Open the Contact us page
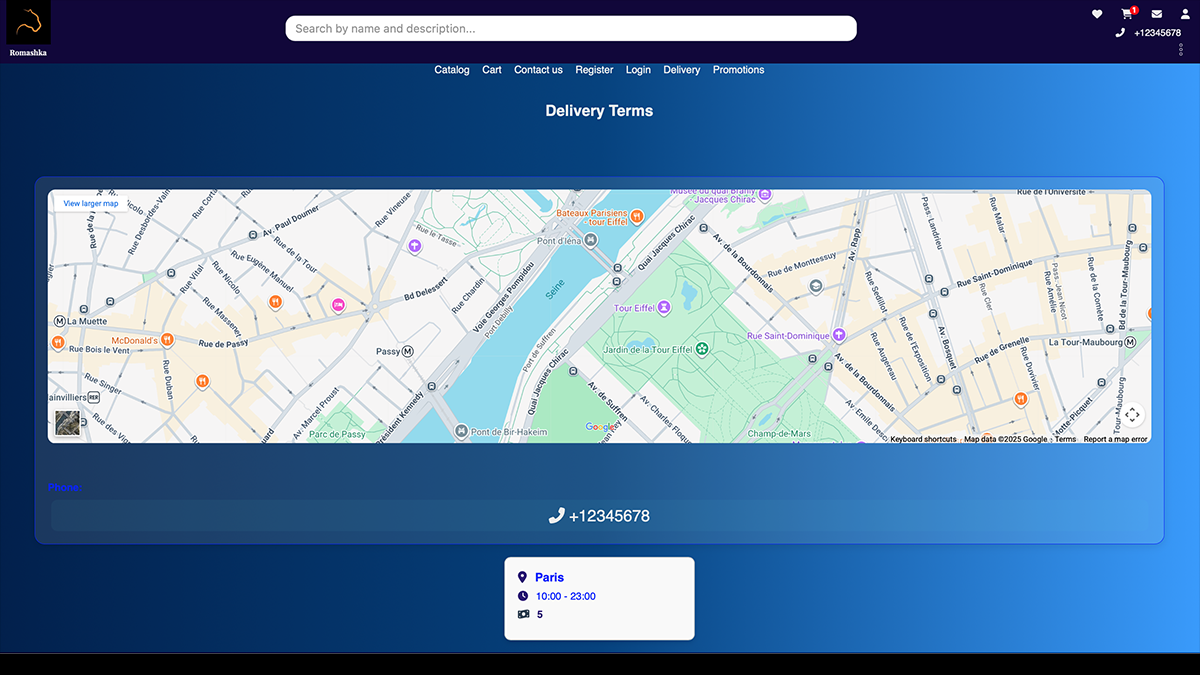 pos(538,70)
